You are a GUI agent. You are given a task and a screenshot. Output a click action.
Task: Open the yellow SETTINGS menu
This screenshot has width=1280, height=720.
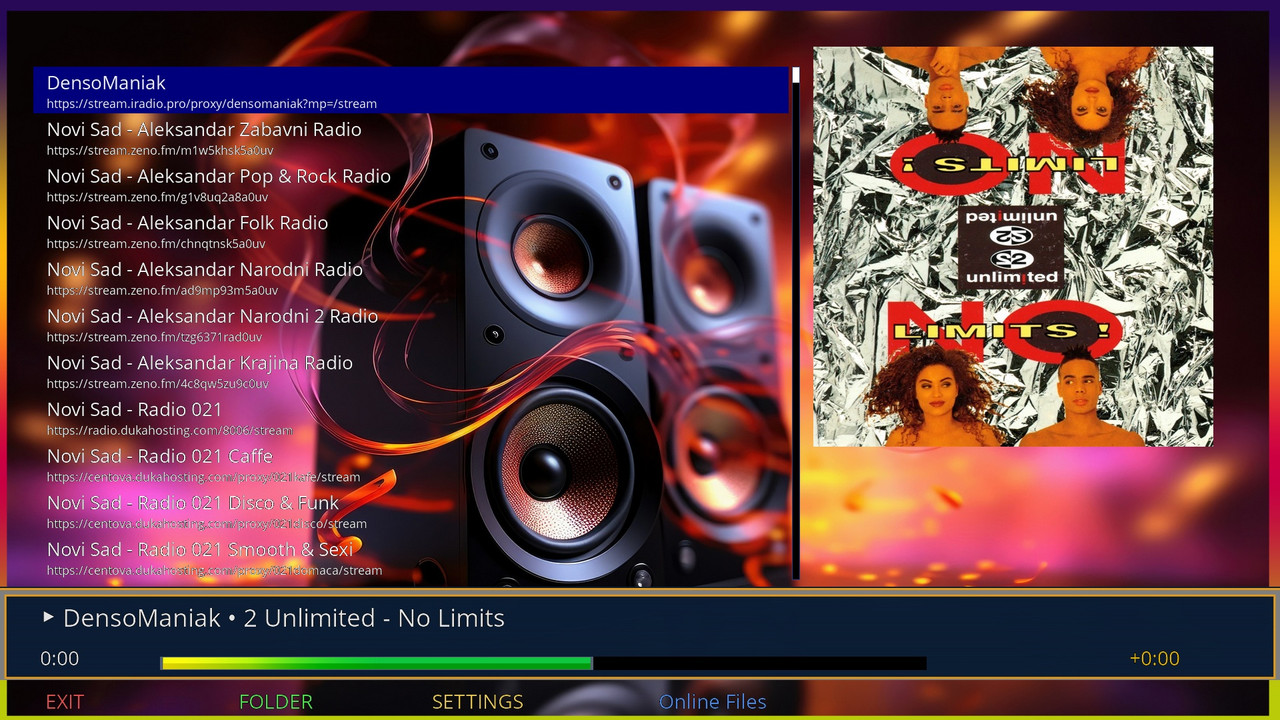(477, 702)
